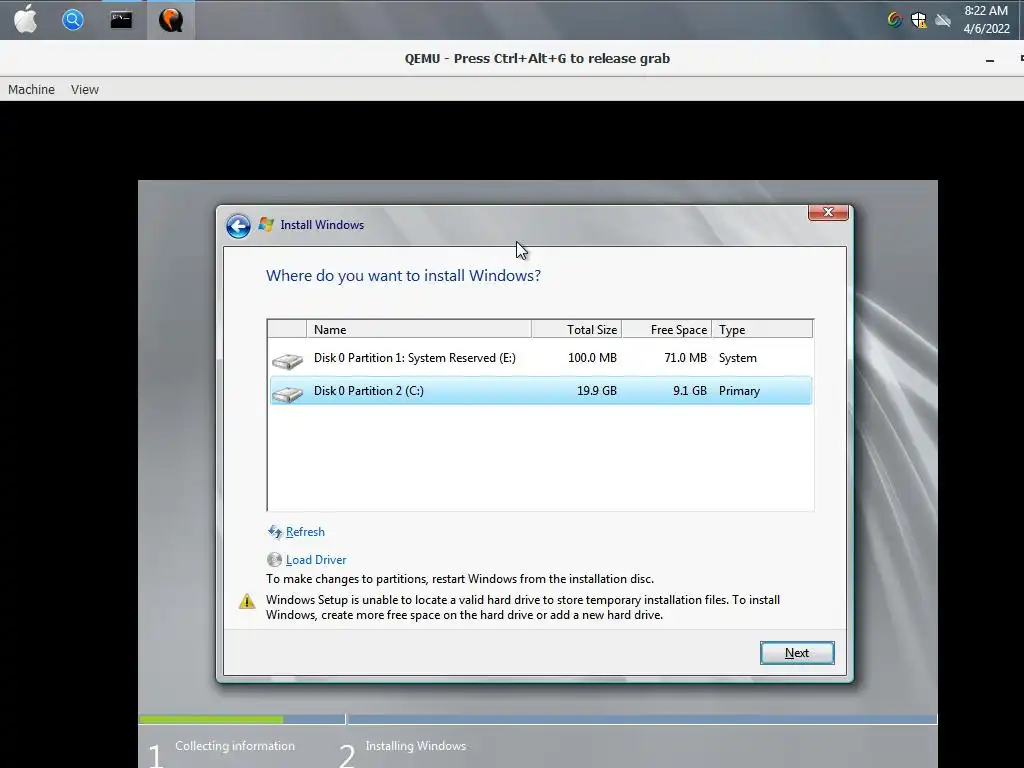Viewport: 1024px width, 768px height.
Task: Sort by the Type column header
Action: coord(762,329)
